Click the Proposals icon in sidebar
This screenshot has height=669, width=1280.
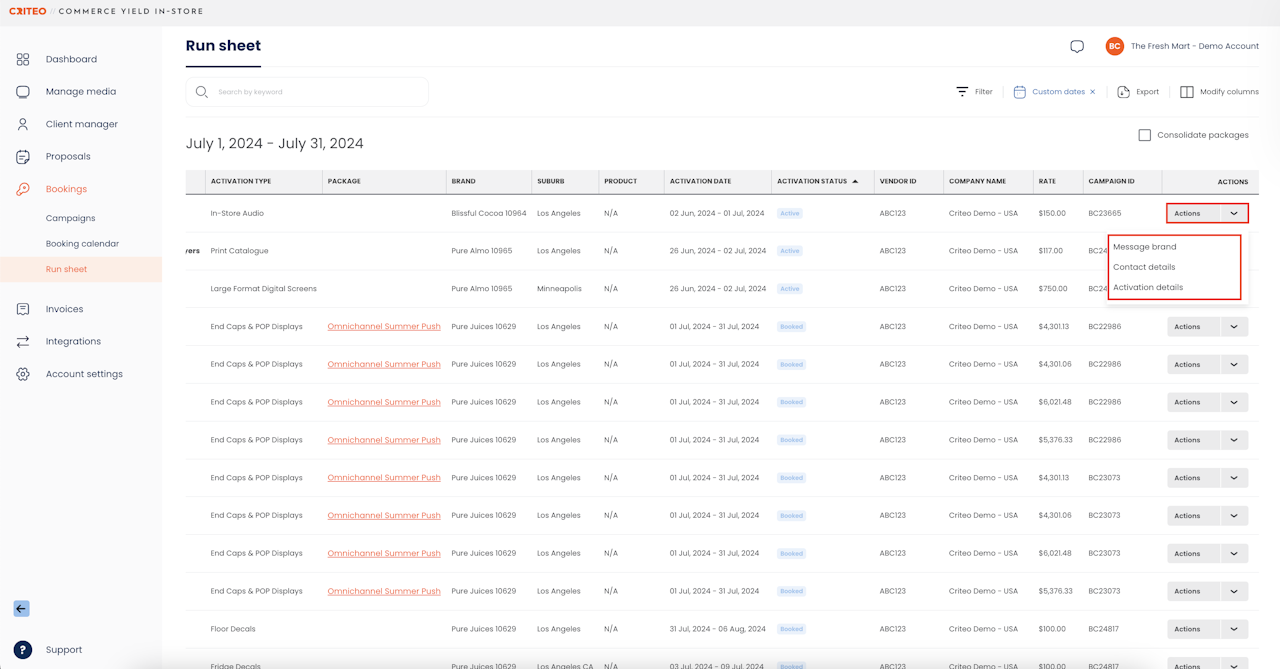pos(23,157)
